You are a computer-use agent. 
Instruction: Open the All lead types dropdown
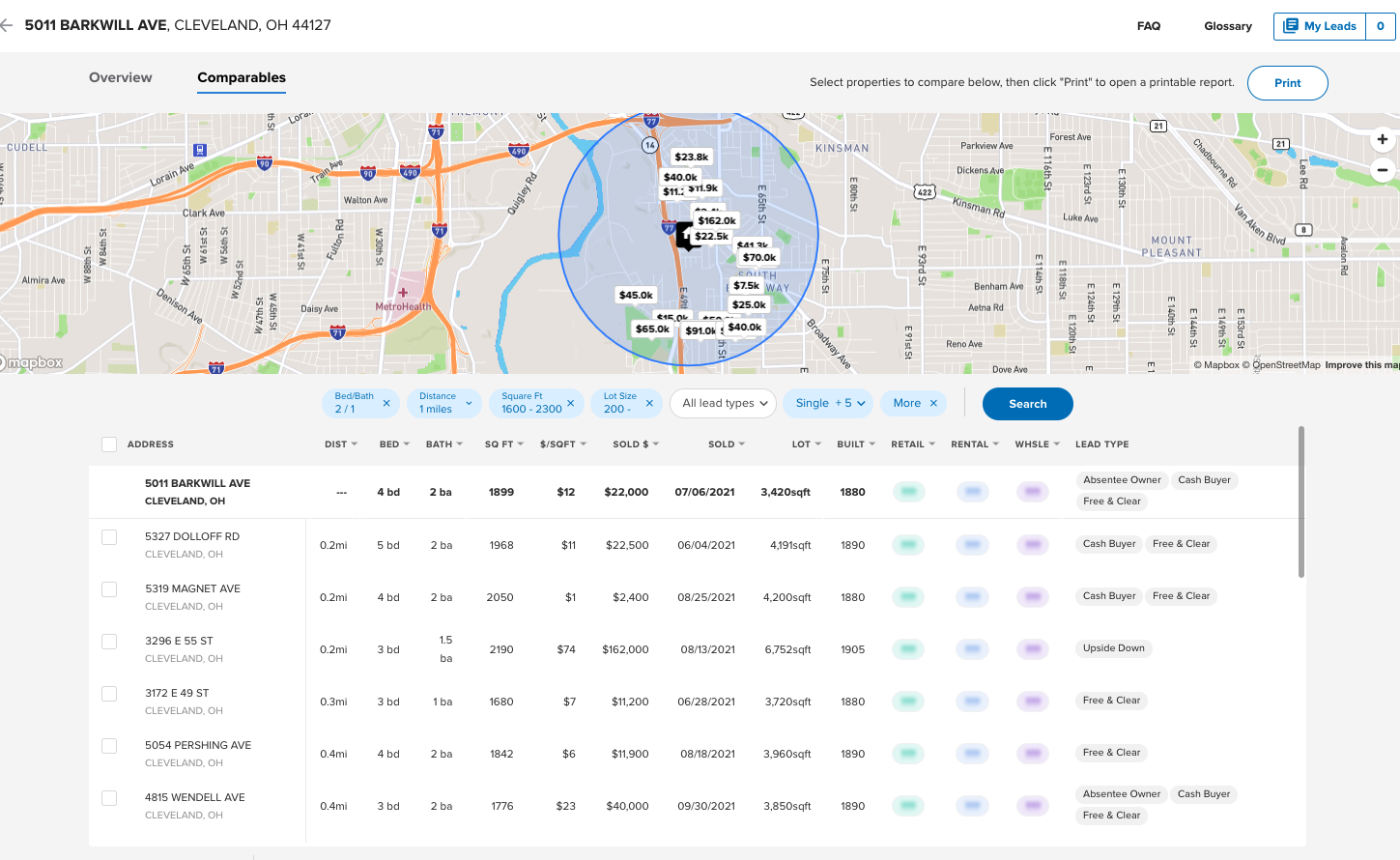(x=723, y=403)
